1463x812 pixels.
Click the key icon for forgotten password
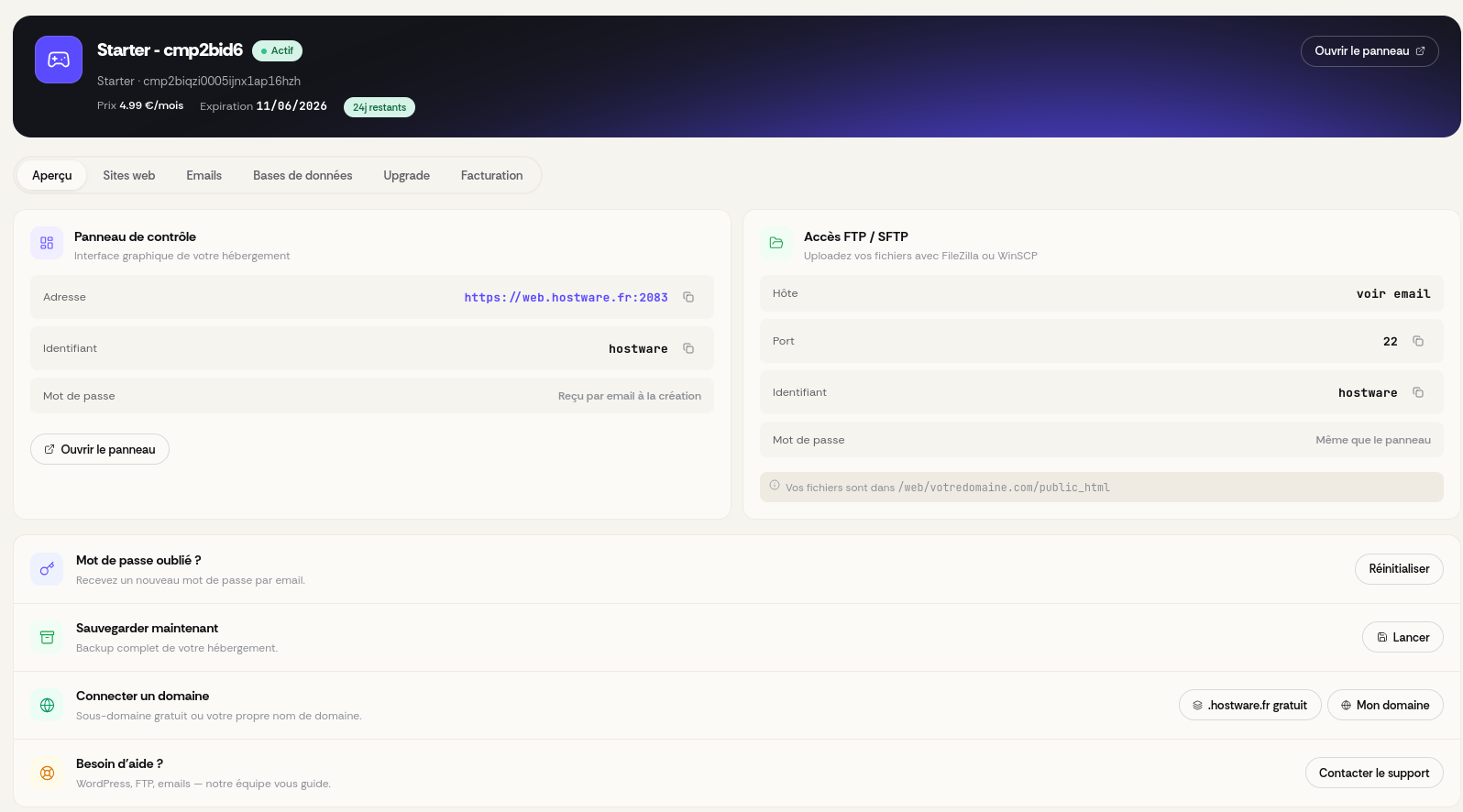pos(47,569)
